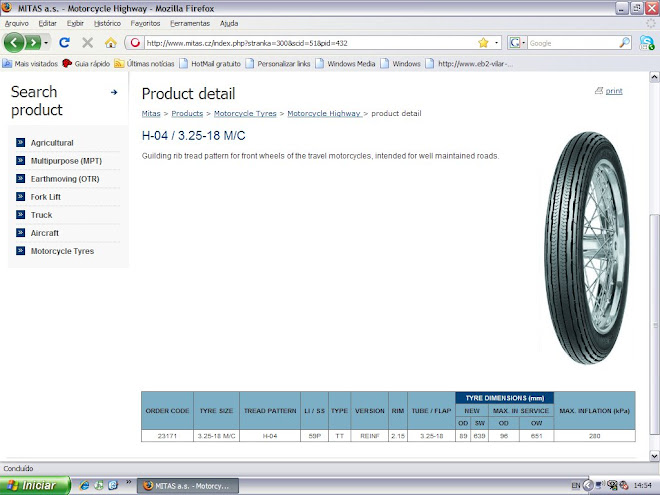Click the arrow icon beside Aircraft

point(20,233)
